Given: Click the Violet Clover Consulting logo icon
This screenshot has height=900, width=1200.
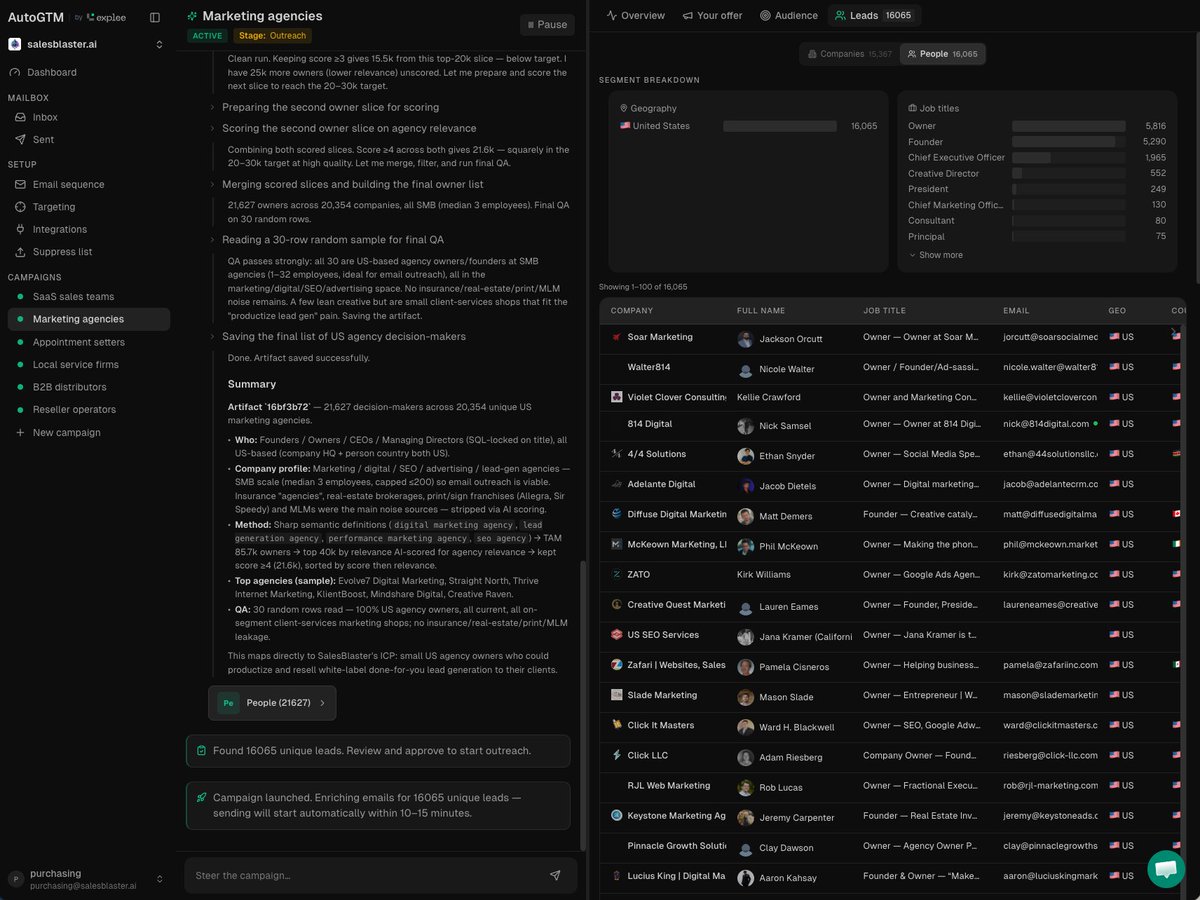Looking at the screenshot, I should [617, 397].
